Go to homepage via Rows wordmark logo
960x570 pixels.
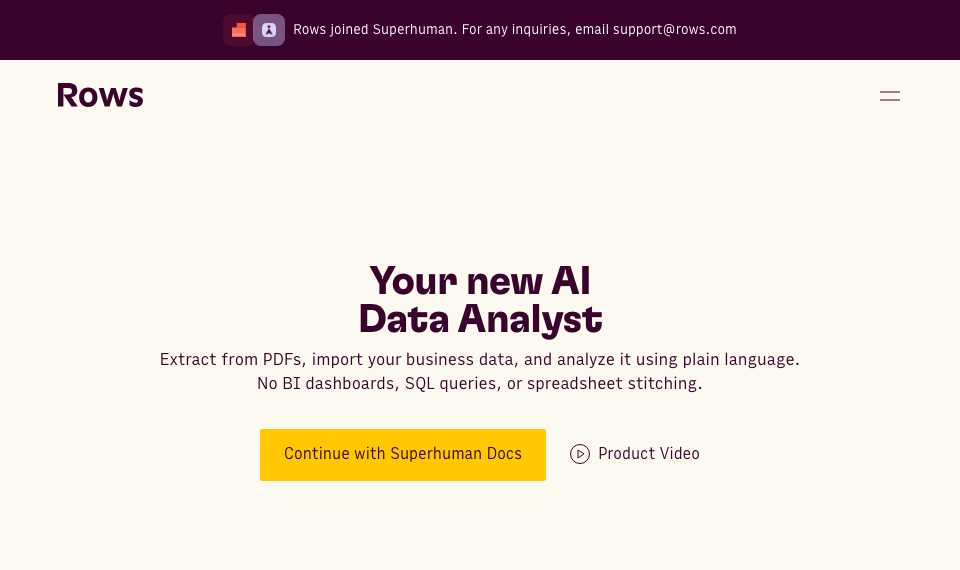tap(100, 96)
